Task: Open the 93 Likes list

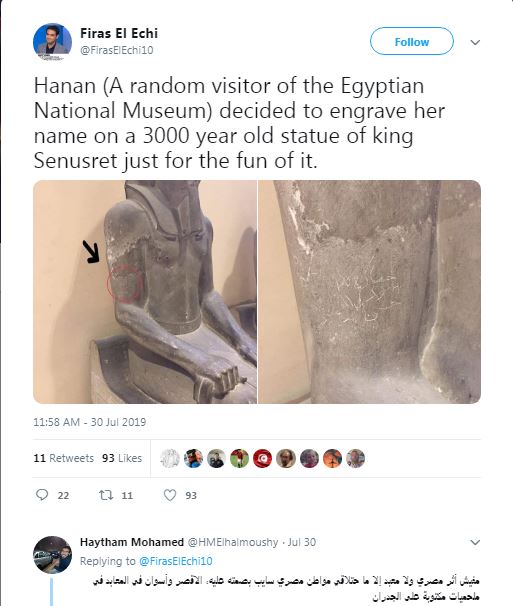Action: click(x=122, y=458)
